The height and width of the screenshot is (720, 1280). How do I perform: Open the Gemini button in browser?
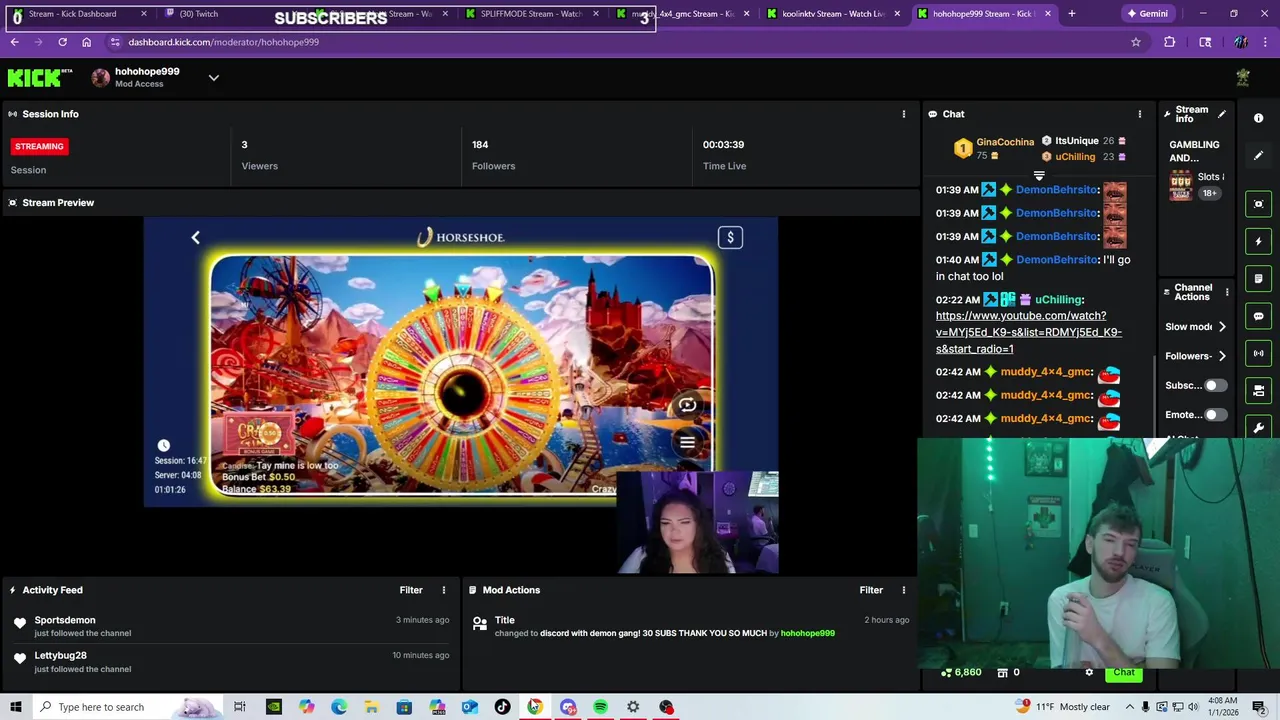click(x=1147, y=14)
